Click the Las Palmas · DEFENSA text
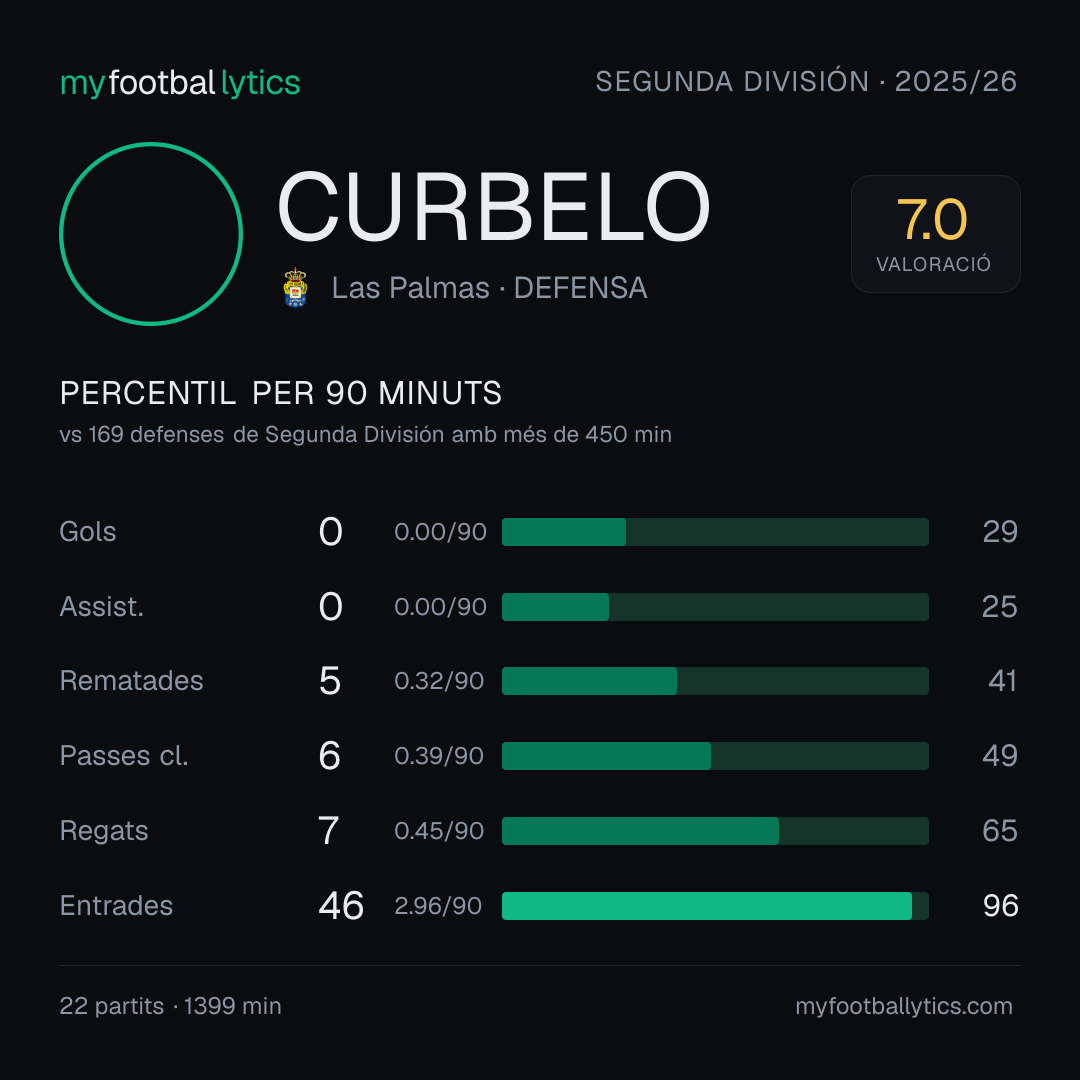The image size is (1080, 1080). click(490, 288)
